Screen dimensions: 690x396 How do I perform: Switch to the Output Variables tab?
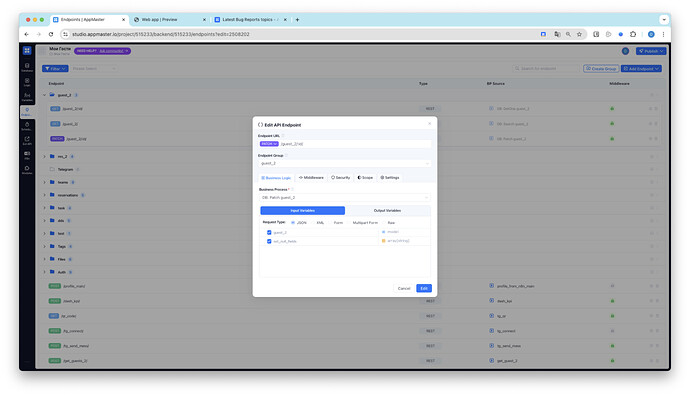click(387, 211)
